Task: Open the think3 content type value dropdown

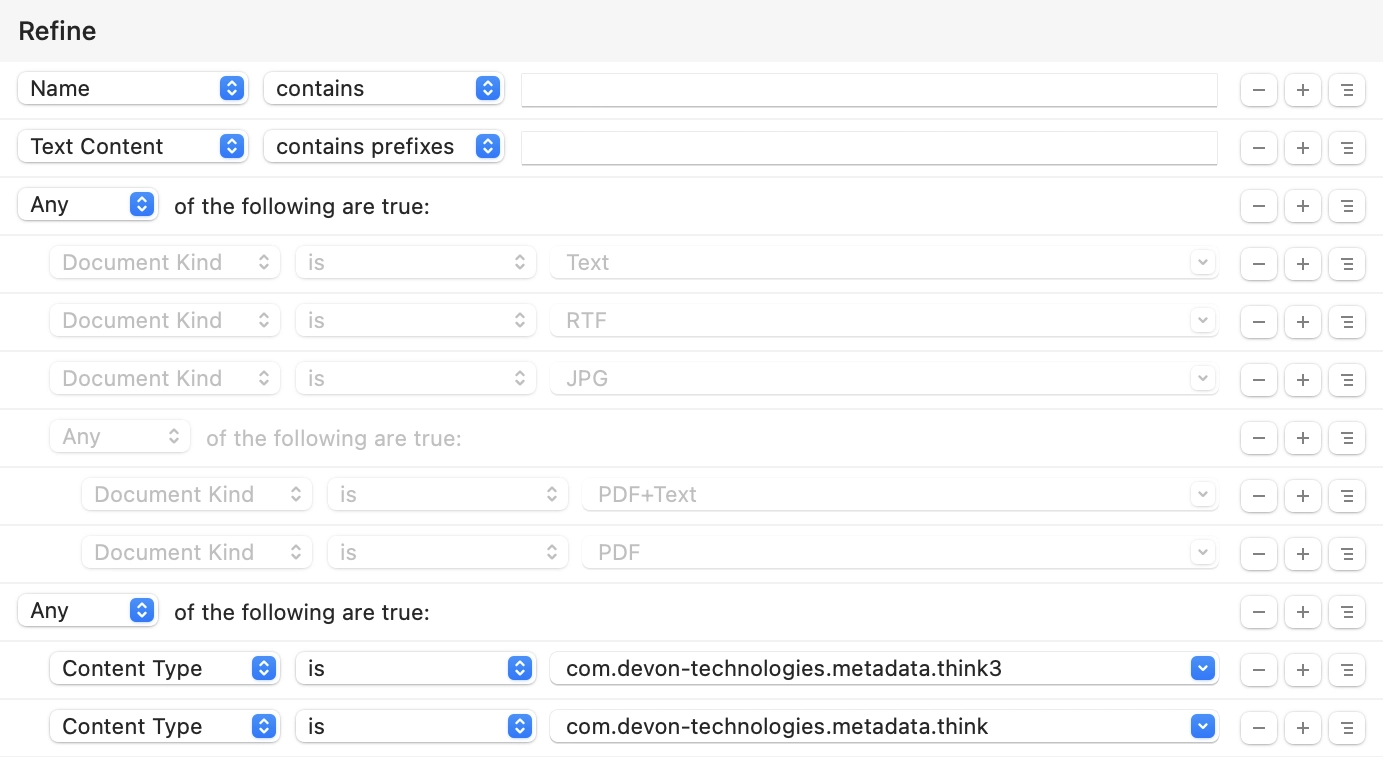Action: (x=1202, y=669)
